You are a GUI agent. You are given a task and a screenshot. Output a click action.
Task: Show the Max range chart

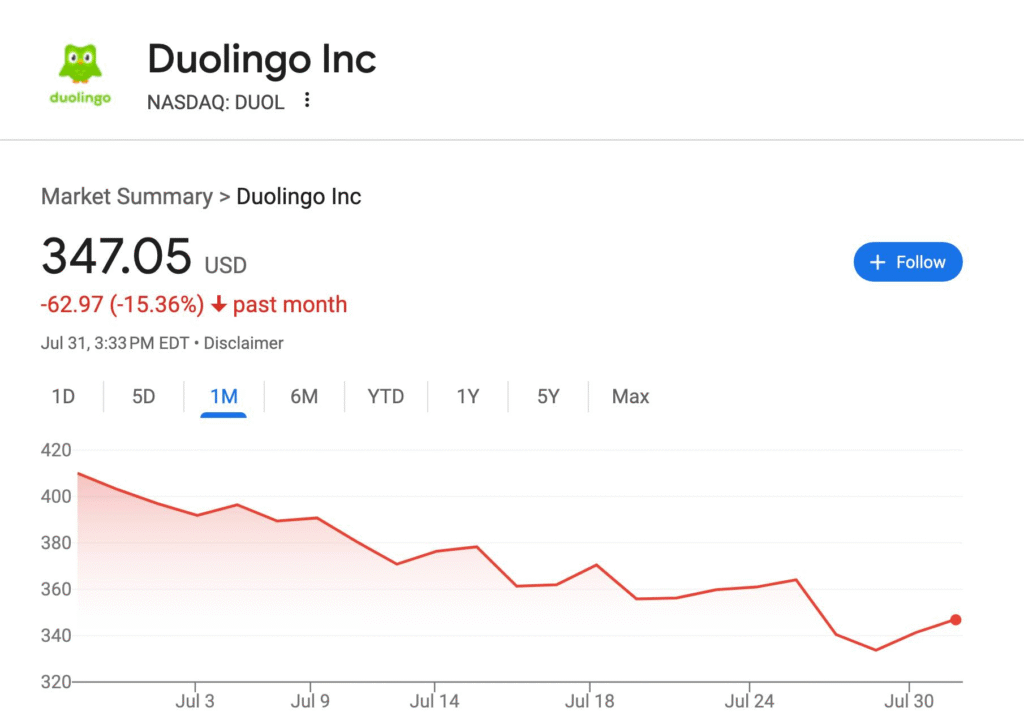[x=630, y=397]
